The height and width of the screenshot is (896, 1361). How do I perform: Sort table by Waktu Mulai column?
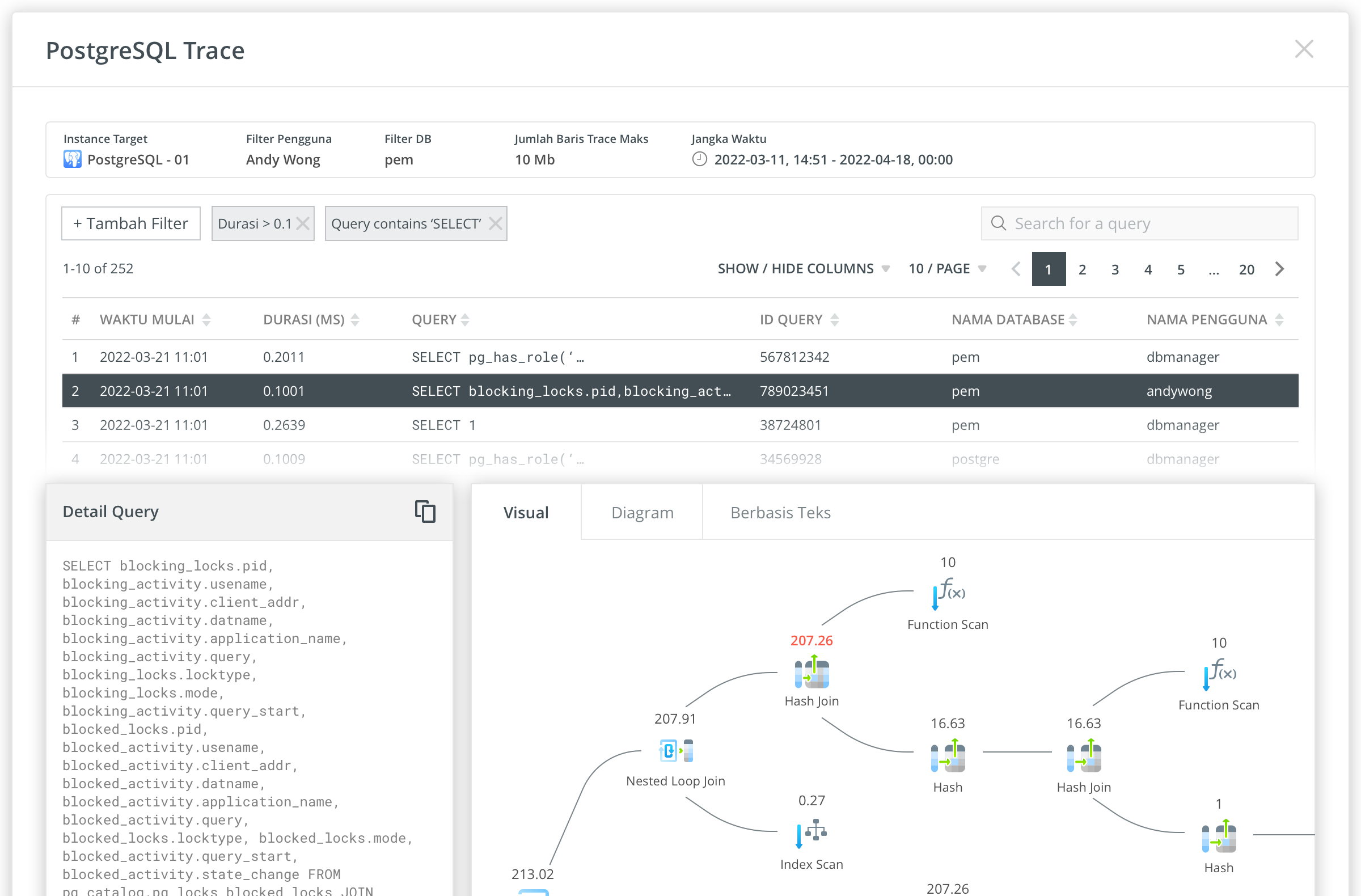[x=206, y=320]
